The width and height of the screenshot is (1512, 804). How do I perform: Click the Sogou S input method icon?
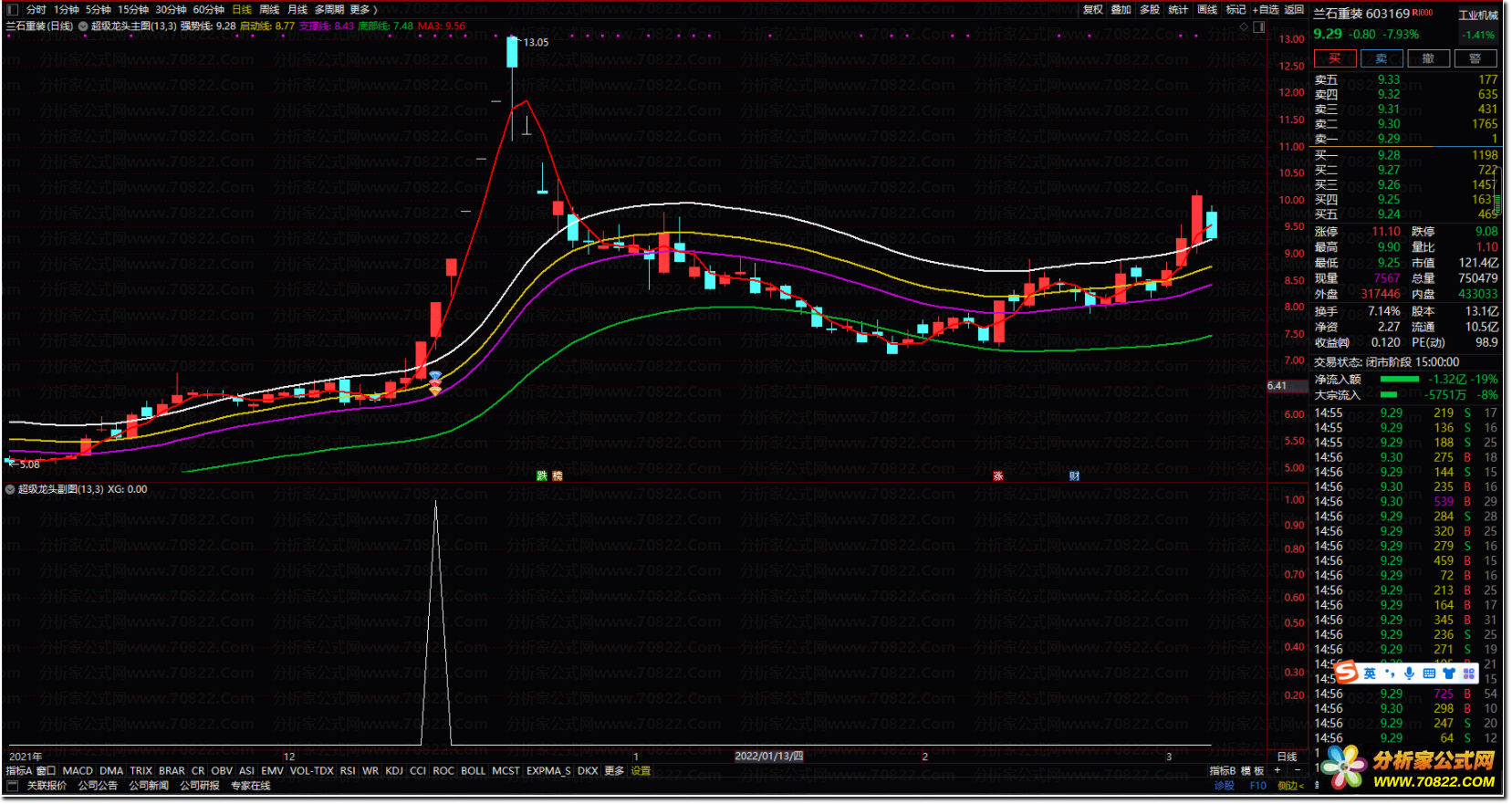pos(1347,673)
